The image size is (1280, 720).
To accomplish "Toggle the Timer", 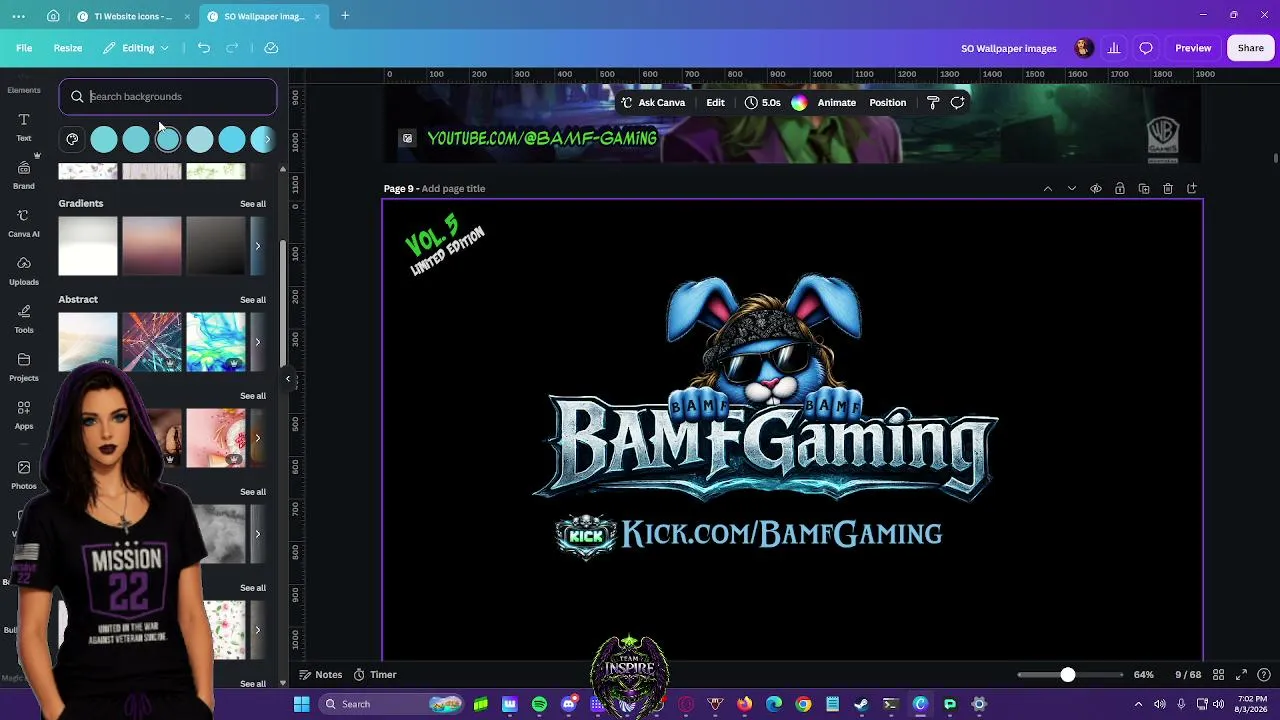I will pos(374,675).
